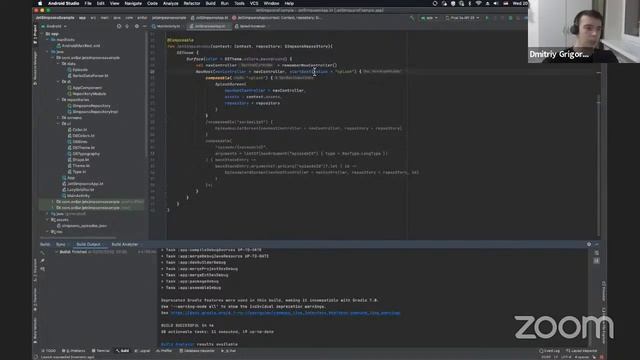Open Database Inspector tool window
Viewport: 640px width, 360px height.
[x=197, y=351]
